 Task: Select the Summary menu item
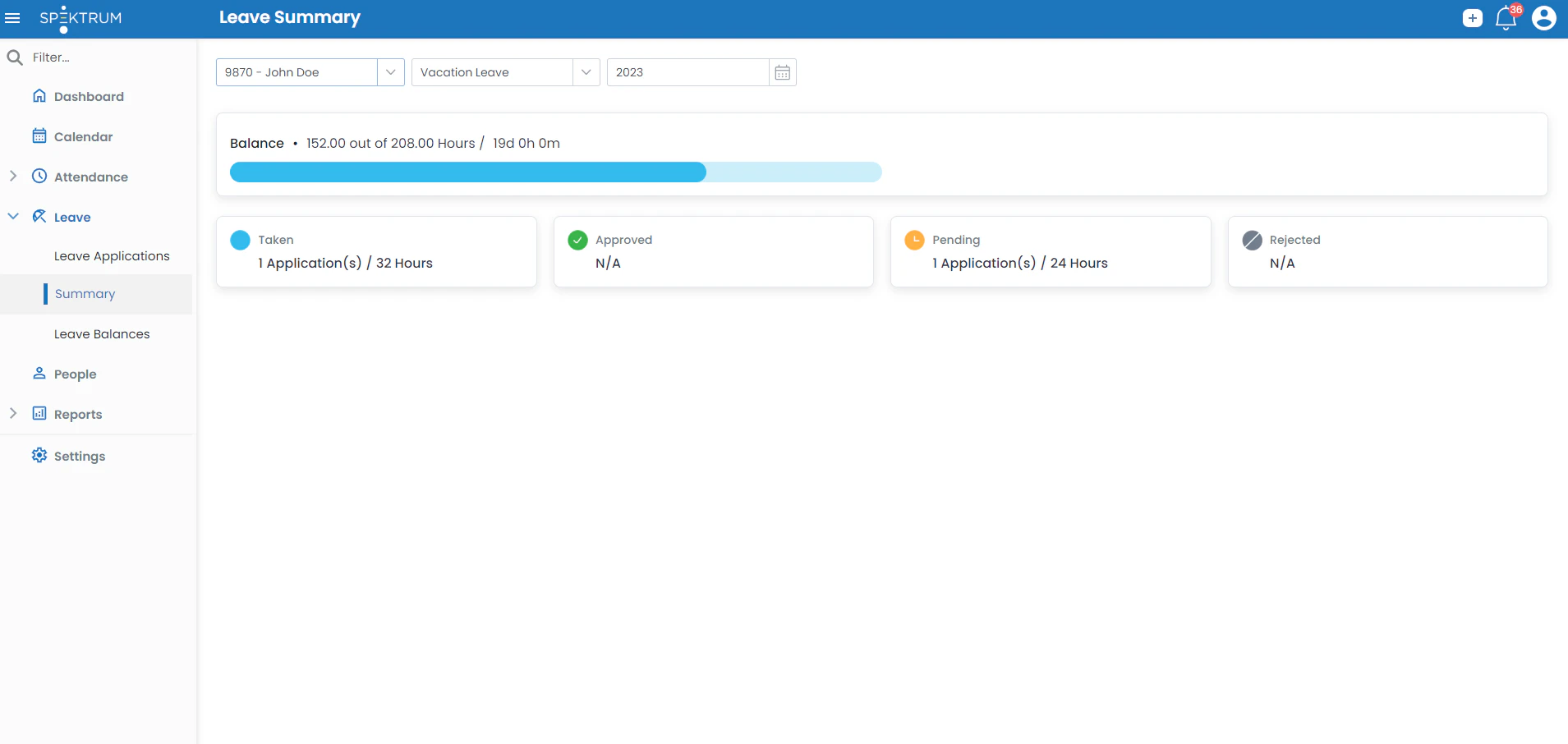(x=85, y=293)
